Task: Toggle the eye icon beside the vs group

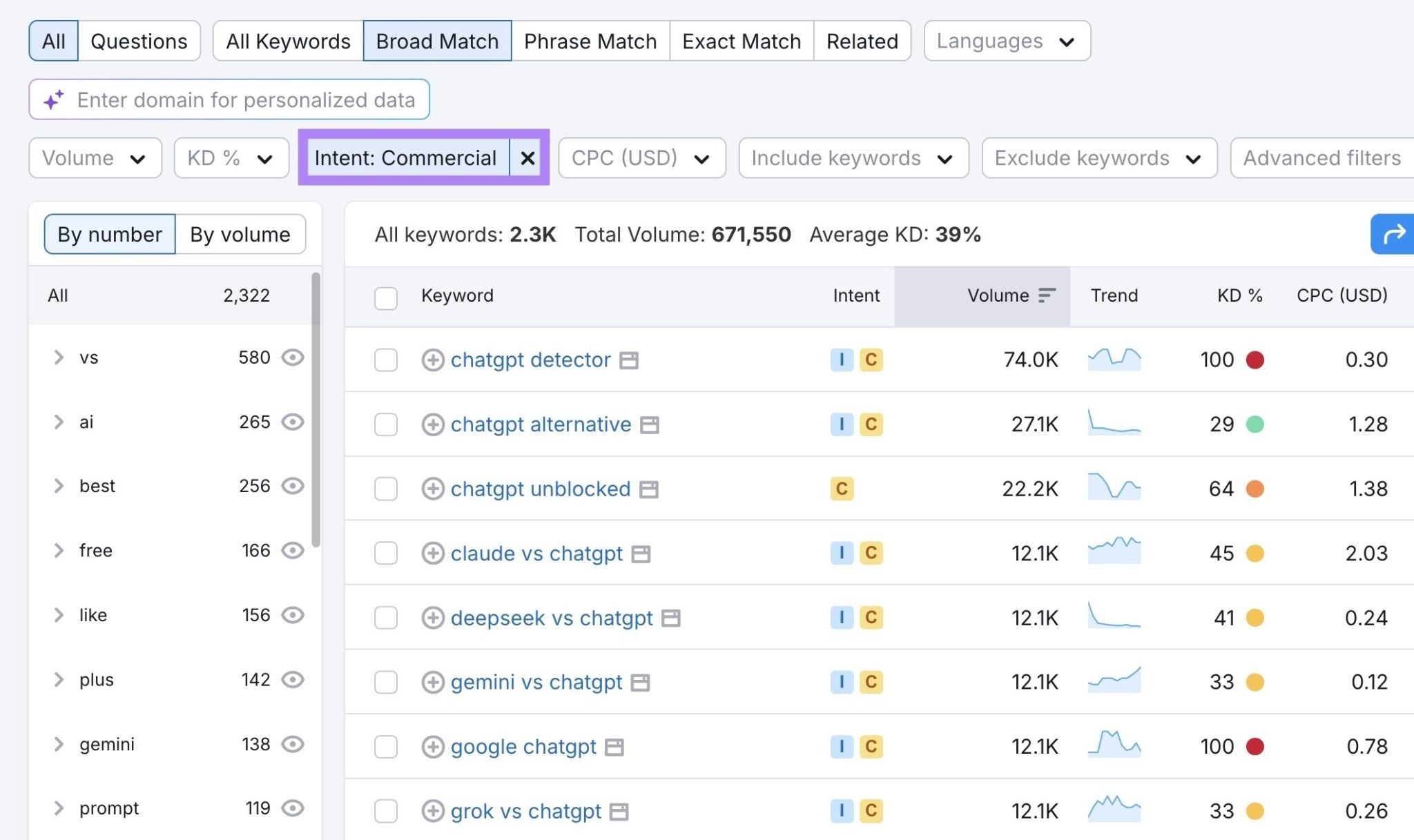Action: pyautogui.click(x=293, y=358)
